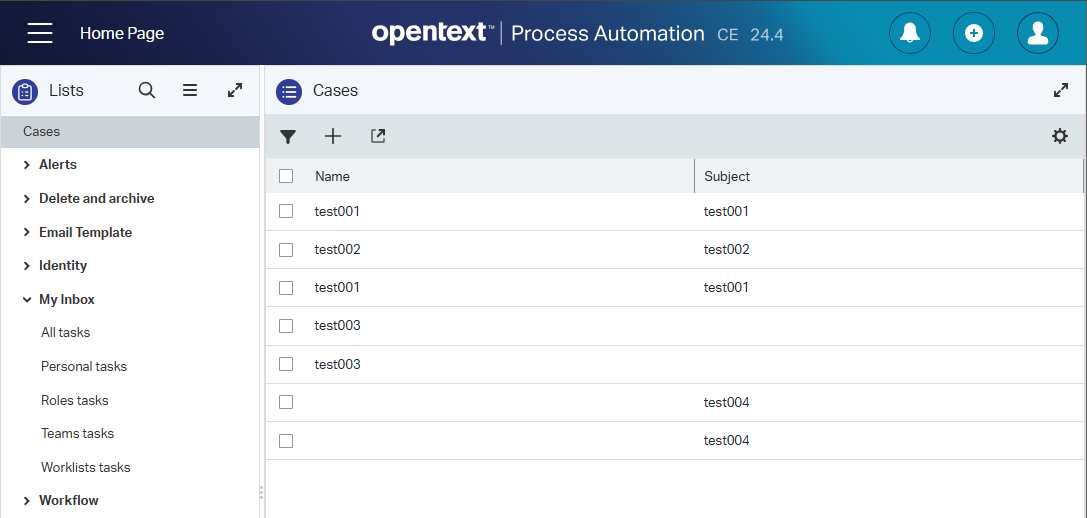Open the hamburger navigation menu
This screenshot has height=518, width=1087.
point(40,33)
